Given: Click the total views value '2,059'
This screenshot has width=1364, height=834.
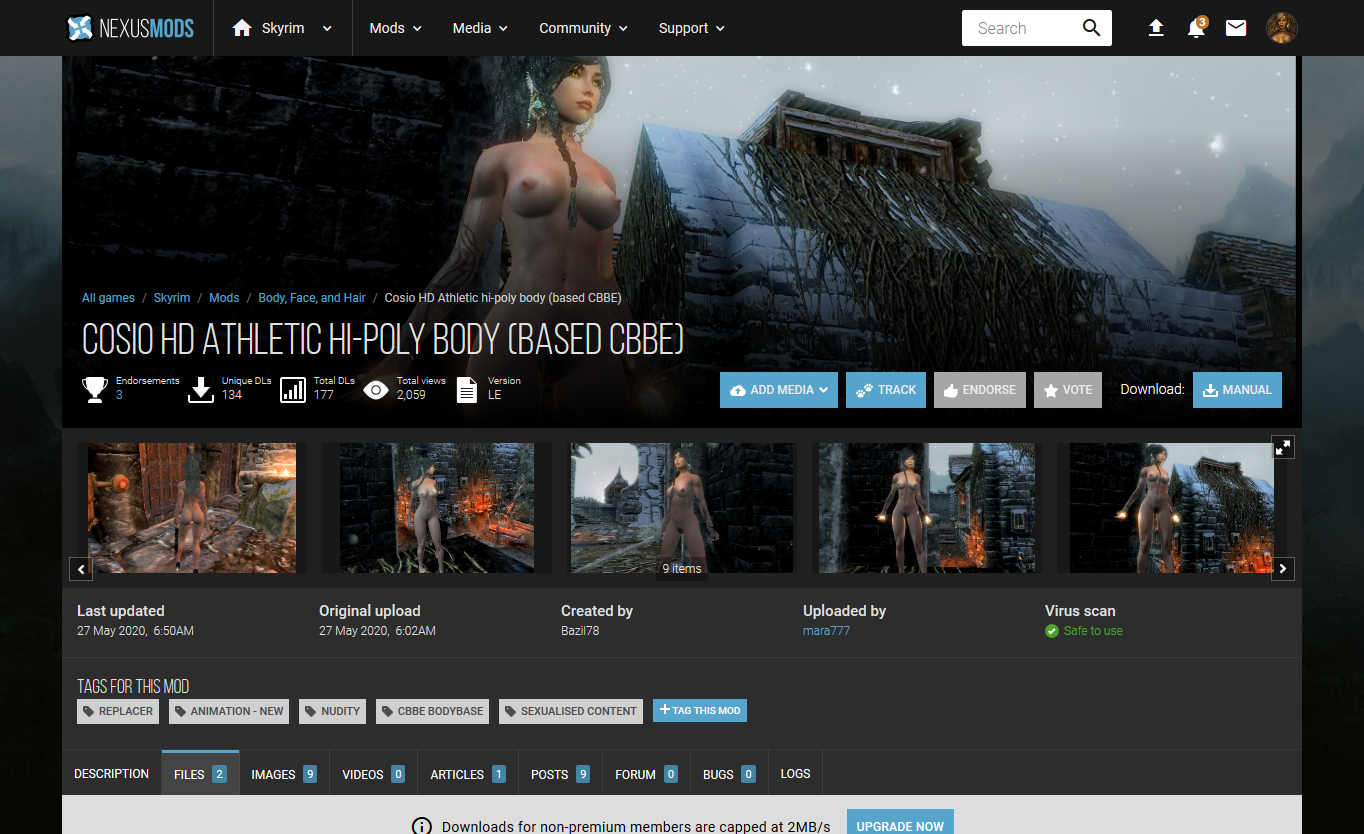Looking at the screenshot, I should [x=411, y=395].
